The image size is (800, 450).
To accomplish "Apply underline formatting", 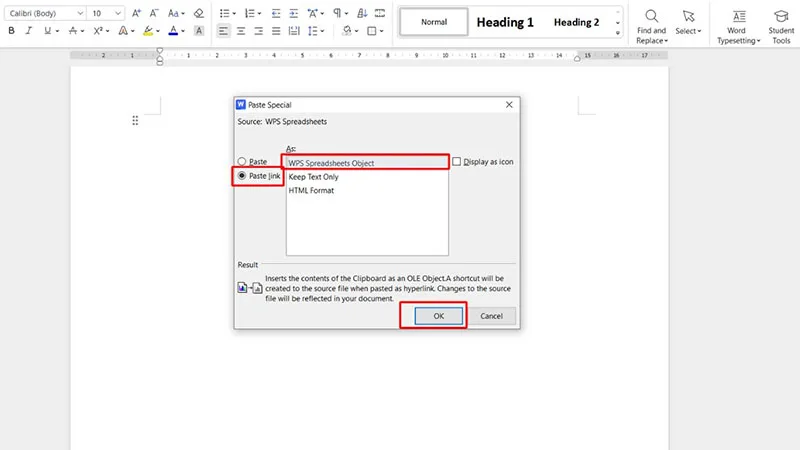I will click(47, 31).
